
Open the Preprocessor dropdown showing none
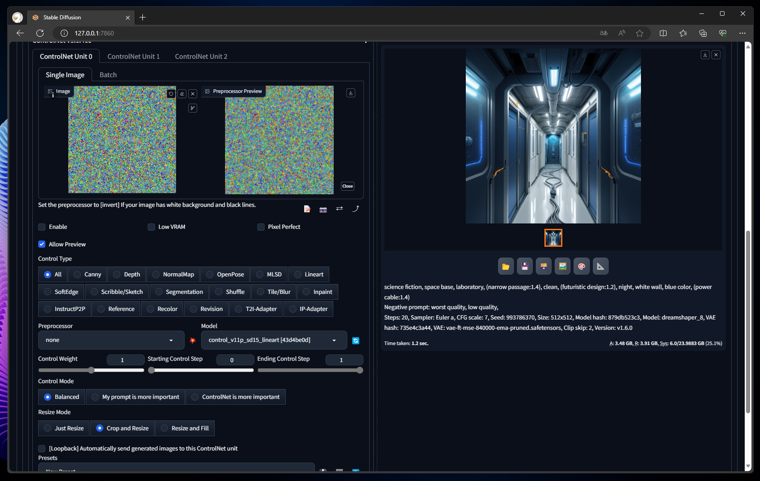coord(111,340)
